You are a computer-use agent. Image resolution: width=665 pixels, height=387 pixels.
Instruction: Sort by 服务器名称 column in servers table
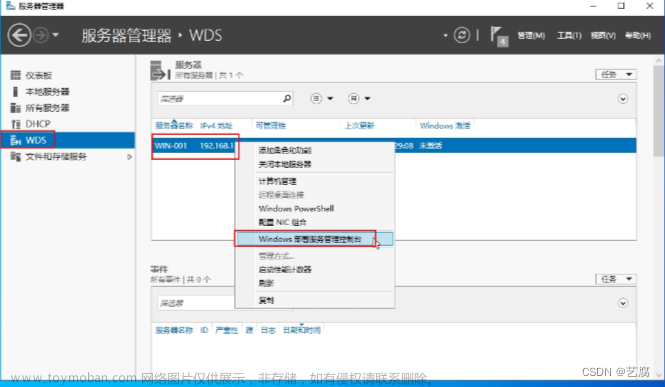(x=174, y=125)
